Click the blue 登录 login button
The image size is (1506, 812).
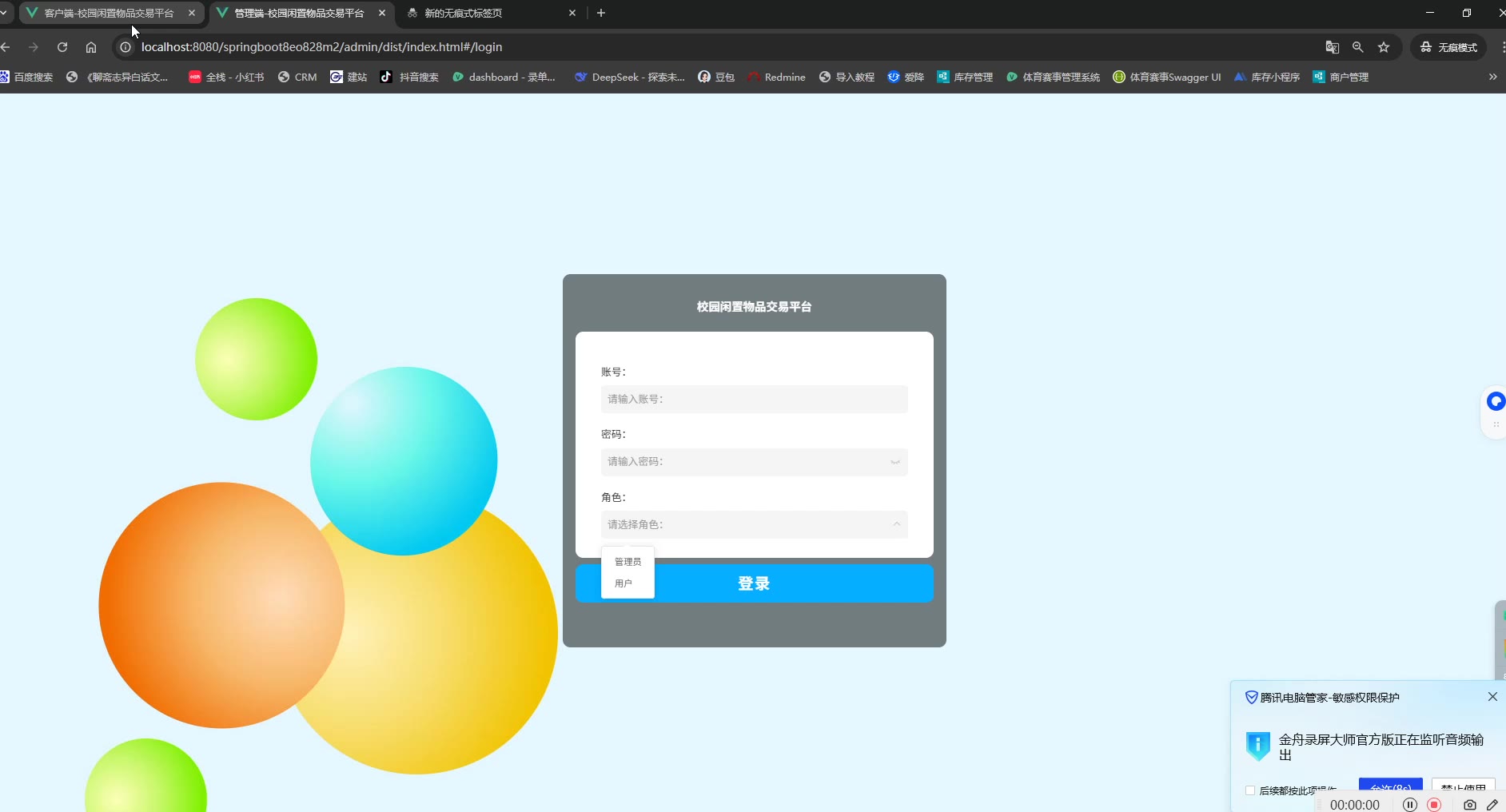coord(755,583)
